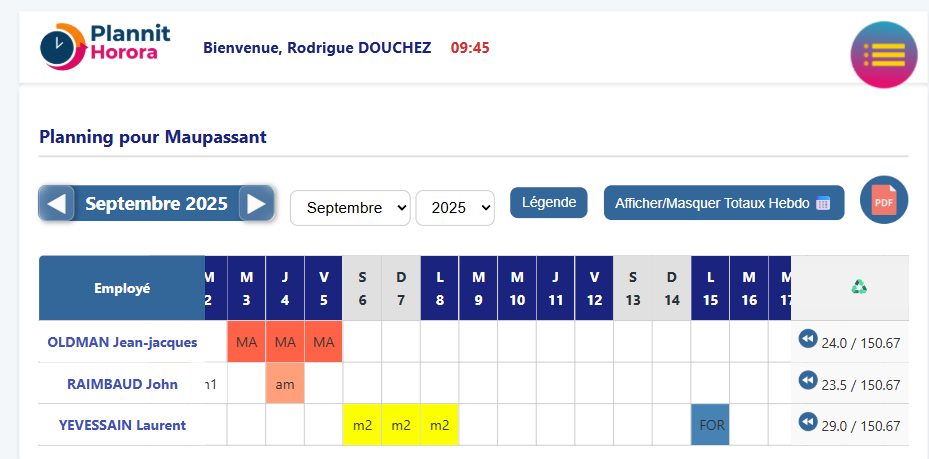Viewport: 929px width, 459px height.
Task: Click rewind icon for YEVESSAIN Laurent
Action: (808, 423)
